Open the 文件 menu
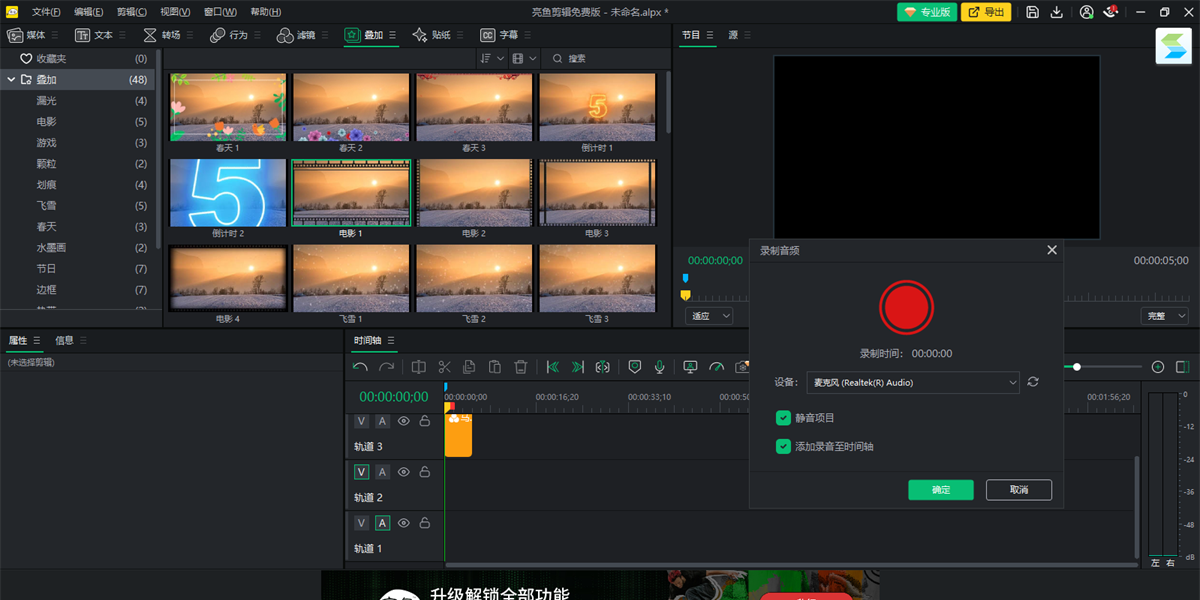Screen dimensions: 1200x600 tap(45, 12)
